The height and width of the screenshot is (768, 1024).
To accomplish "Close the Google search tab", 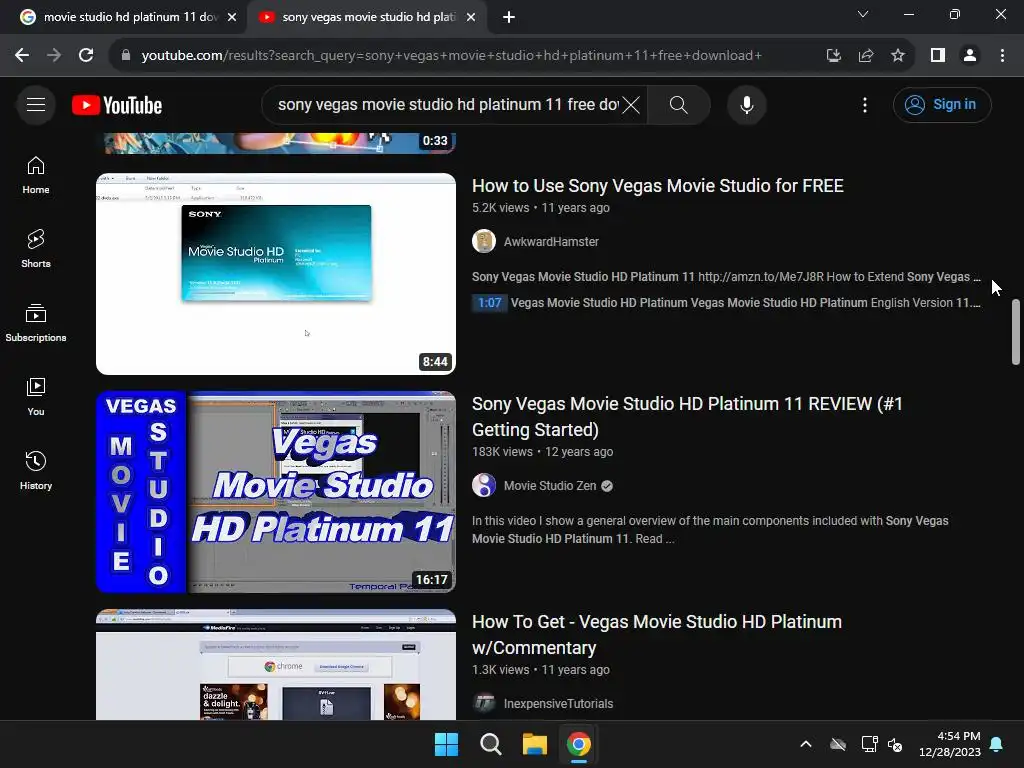I will pos(232,17).
